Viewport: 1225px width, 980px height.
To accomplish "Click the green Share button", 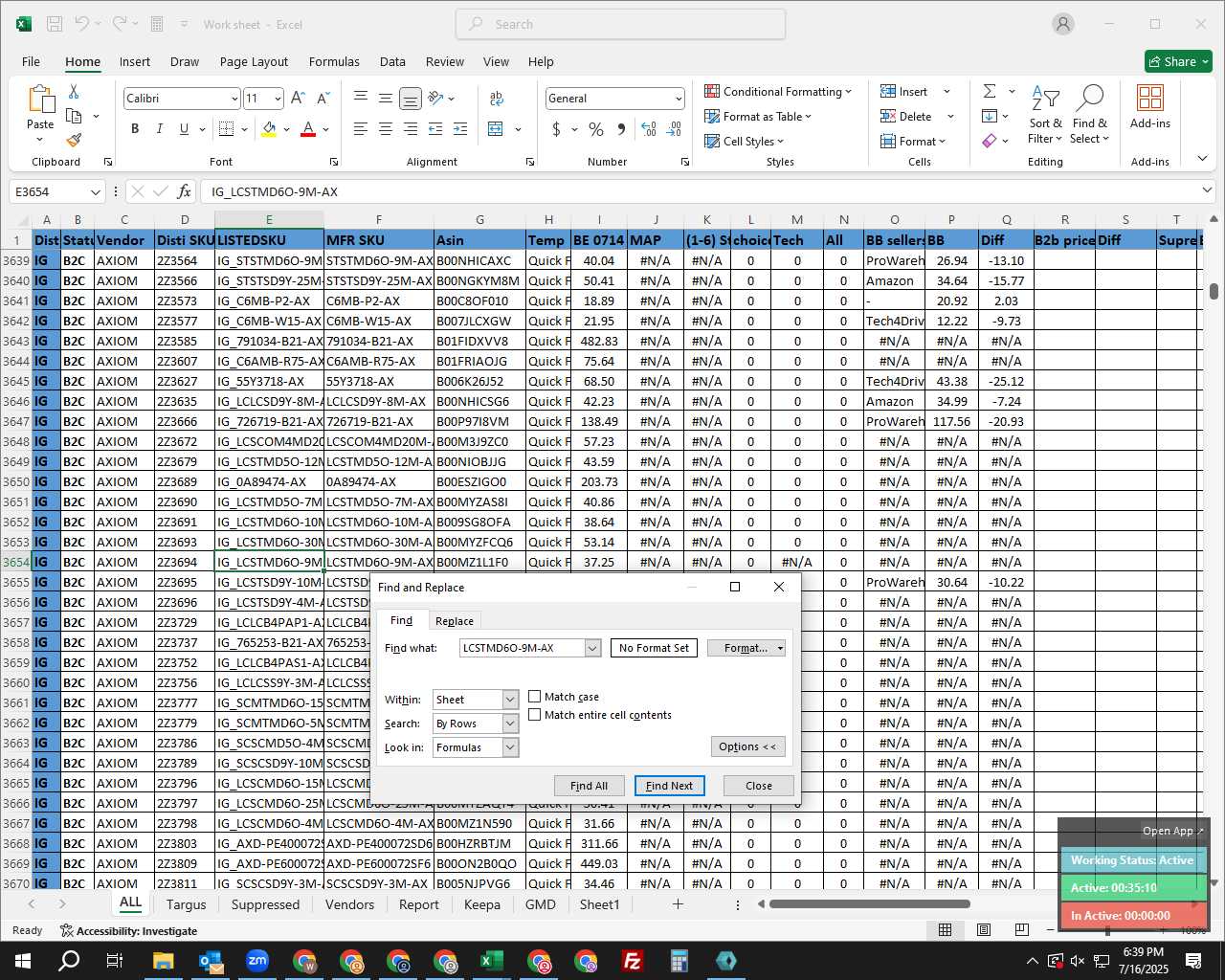I will 1179,61.
